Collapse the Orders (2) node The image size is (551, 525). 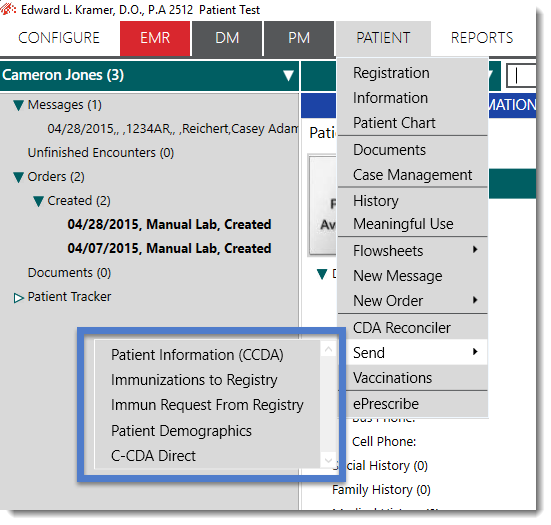[18, 177]
